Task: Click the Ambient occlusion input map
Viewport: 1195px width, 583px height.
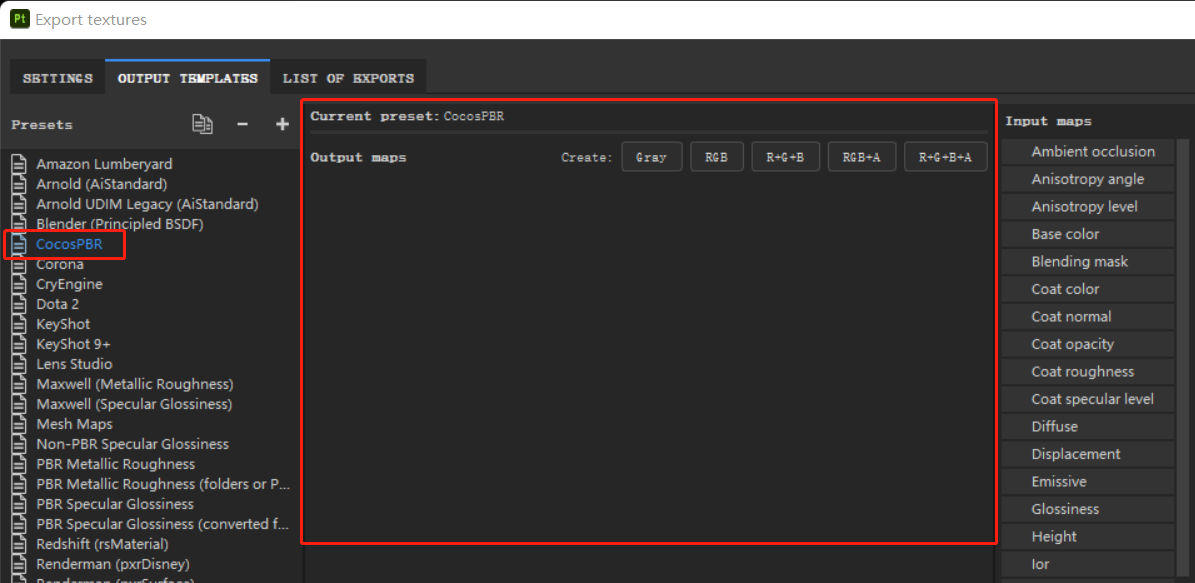Action: point(1088,152)
